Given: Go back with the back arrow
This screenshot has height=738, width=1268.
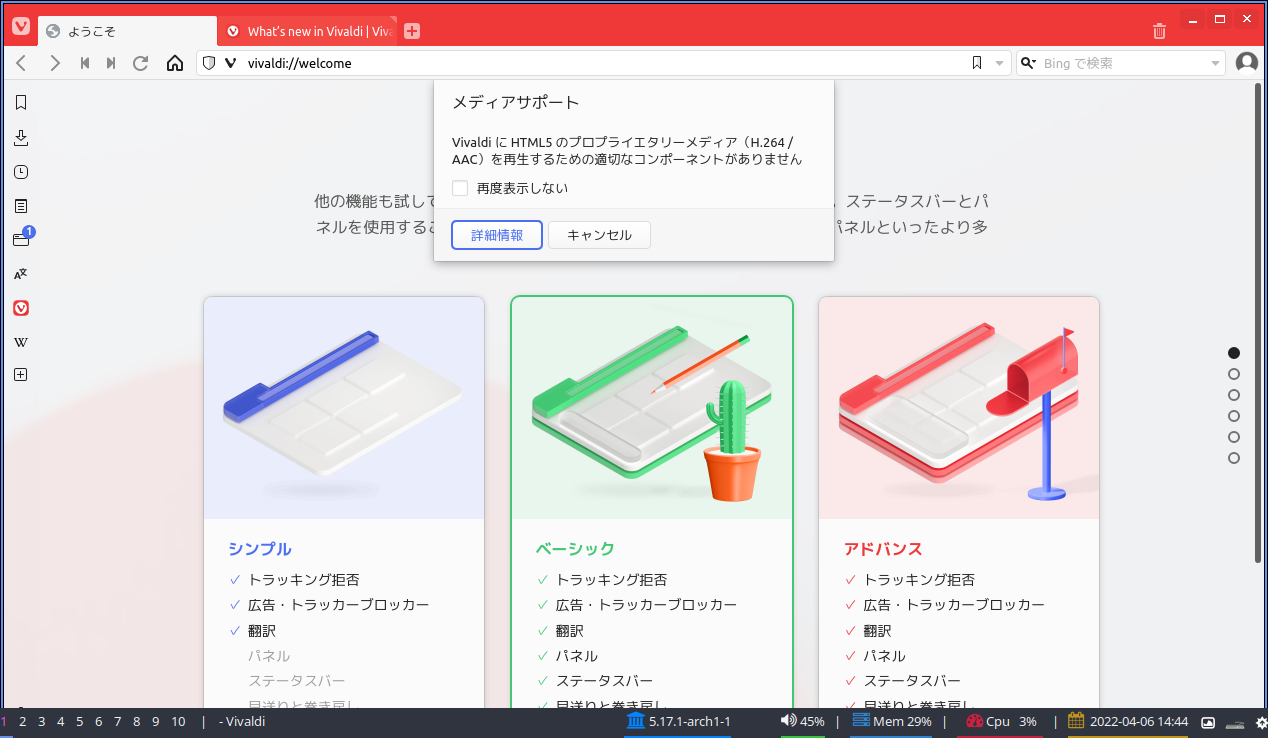Looking at the screenshot, I should point(22,63).
